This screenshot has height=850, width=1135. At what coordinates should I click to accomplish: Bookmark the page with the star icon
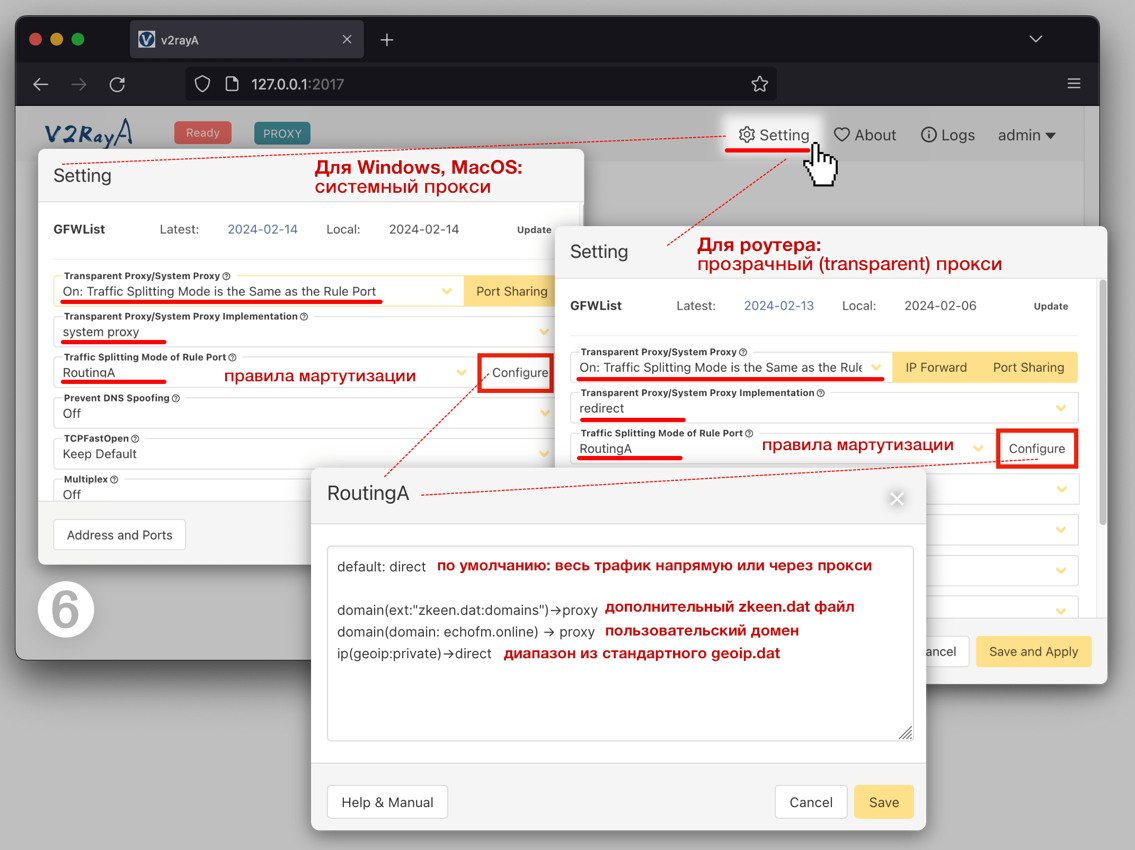pyautogui.click(x=759, y=84)
